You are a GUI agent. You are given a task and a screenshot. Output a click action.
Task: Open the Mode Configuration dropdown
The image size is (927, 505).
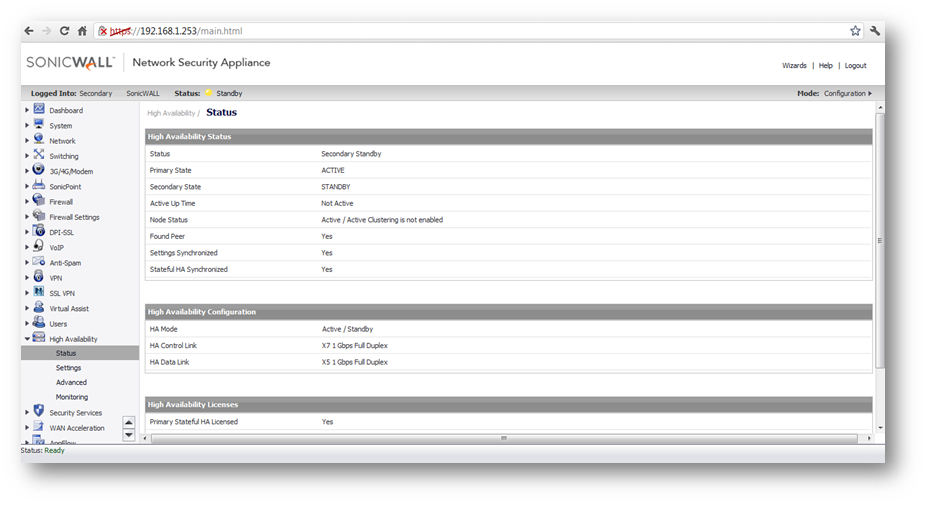point(846,93)
